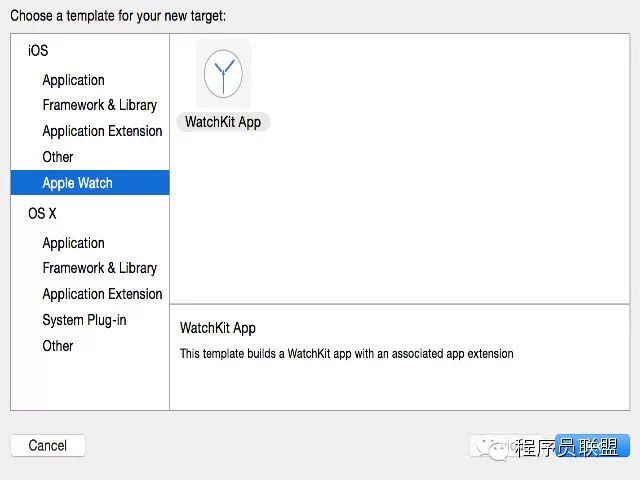This screenshot has height=480, width=640.
Task: Select the Apple Watch category
Action: 90,182
